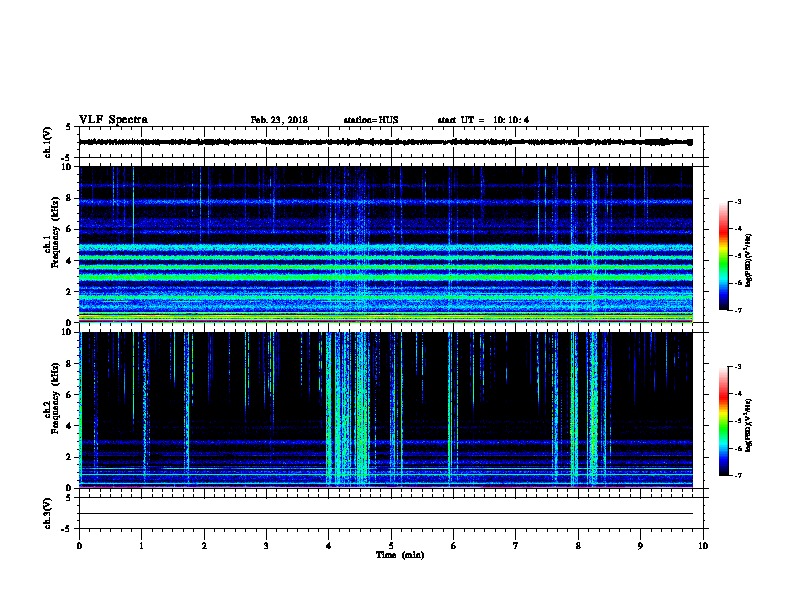Viewport: 792px width, 612px height.
Task: Click the 'ch.1(V)' axis label
Action: 48,142
